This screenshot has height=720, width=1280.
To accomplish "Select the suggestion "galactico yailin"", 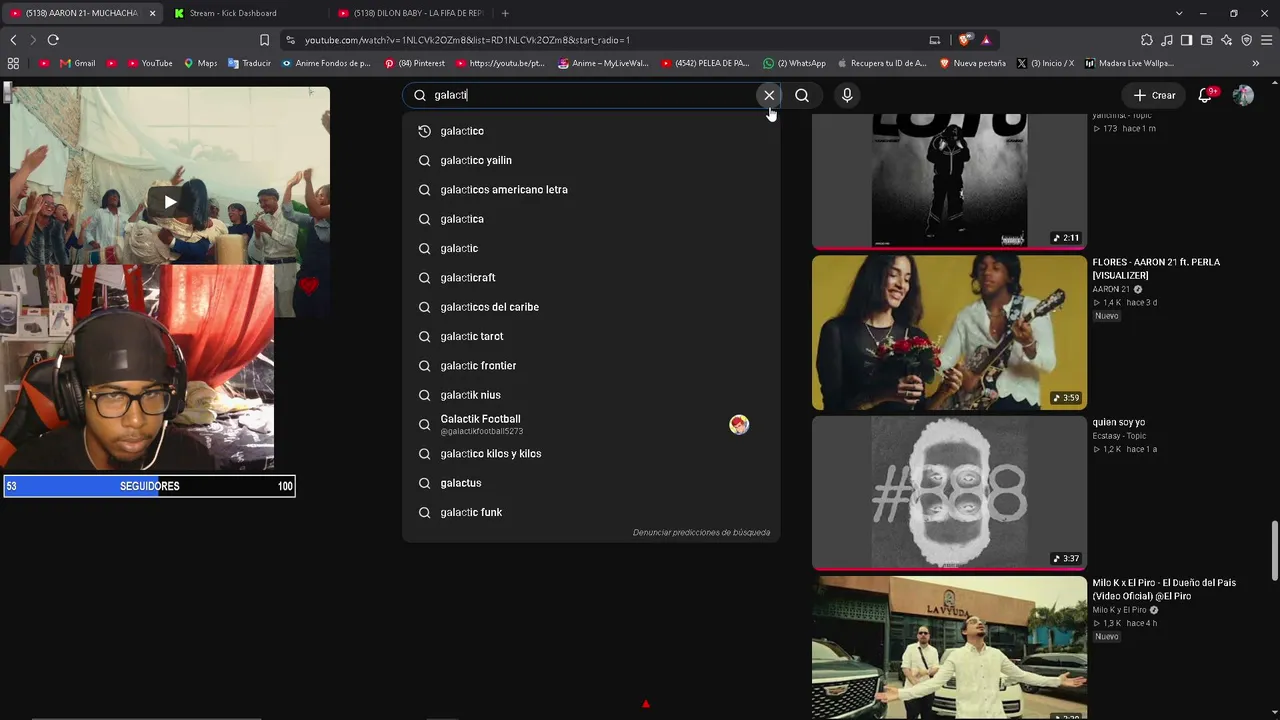I will pos(591,160).
